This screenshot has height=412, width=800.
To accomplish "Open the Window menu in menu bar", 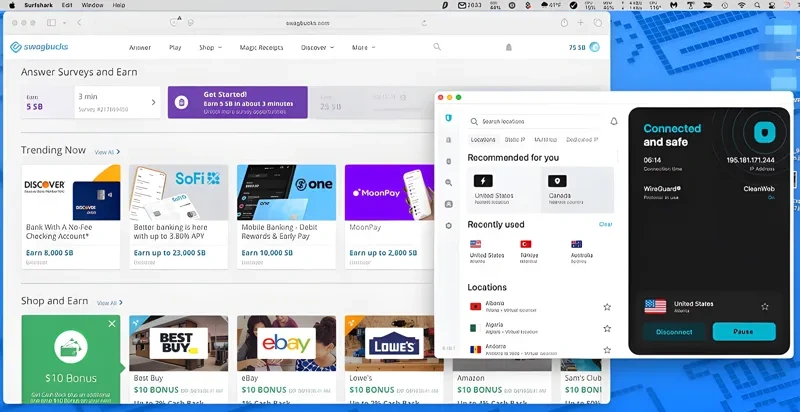I will click(x=92, y=5).
